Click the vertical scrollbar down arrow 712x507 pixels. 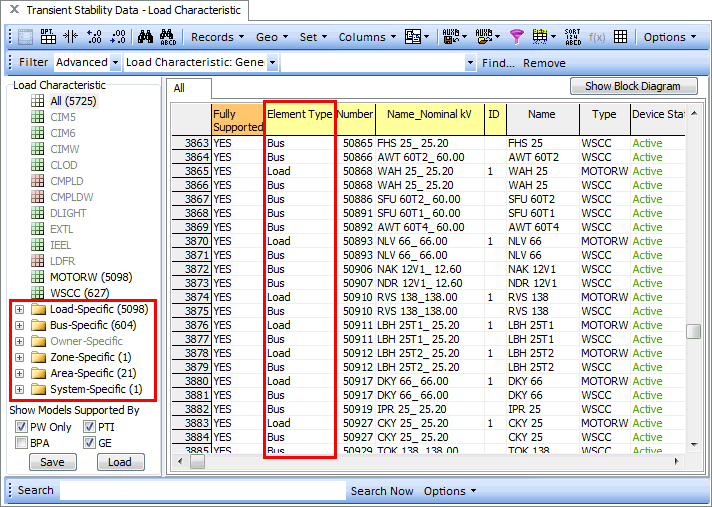coord(694,445)
